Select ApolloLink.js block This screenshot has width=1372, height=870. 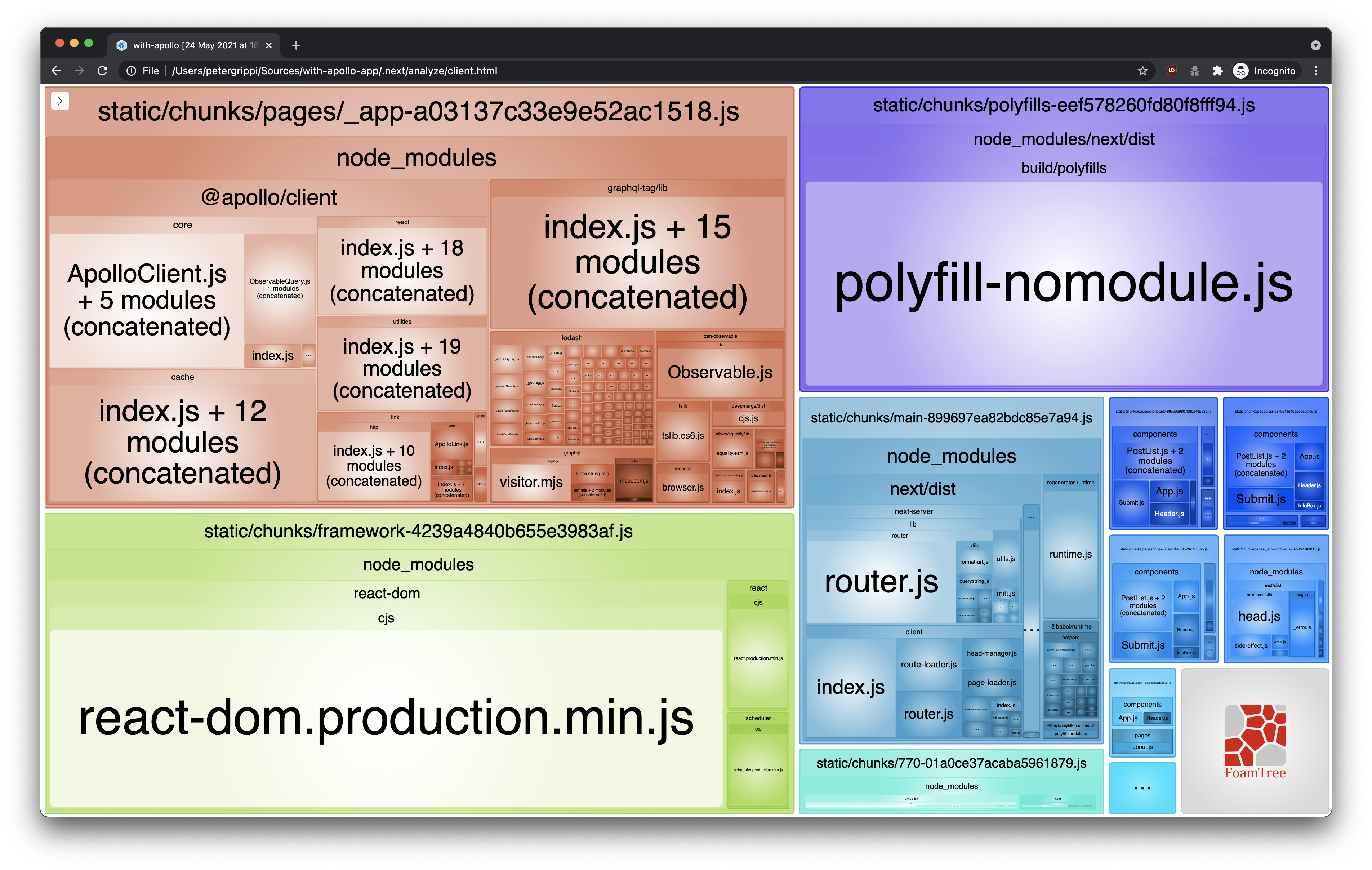pos(451,444)
